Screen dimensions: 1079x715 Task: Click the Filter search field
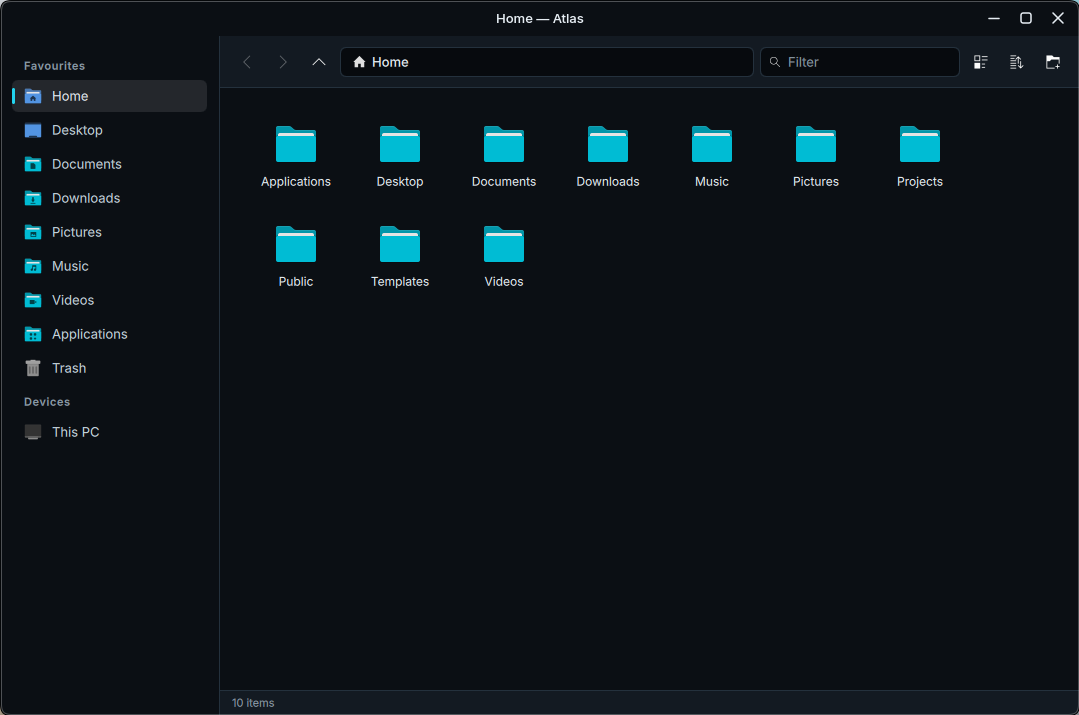pos(859,62)
